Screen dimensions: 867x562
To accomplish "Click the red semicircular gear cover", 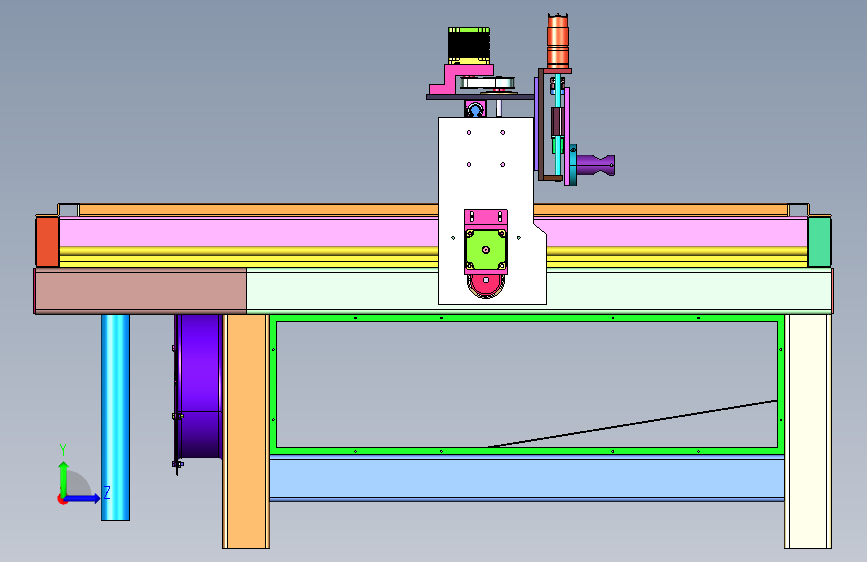I will [486, 287].
